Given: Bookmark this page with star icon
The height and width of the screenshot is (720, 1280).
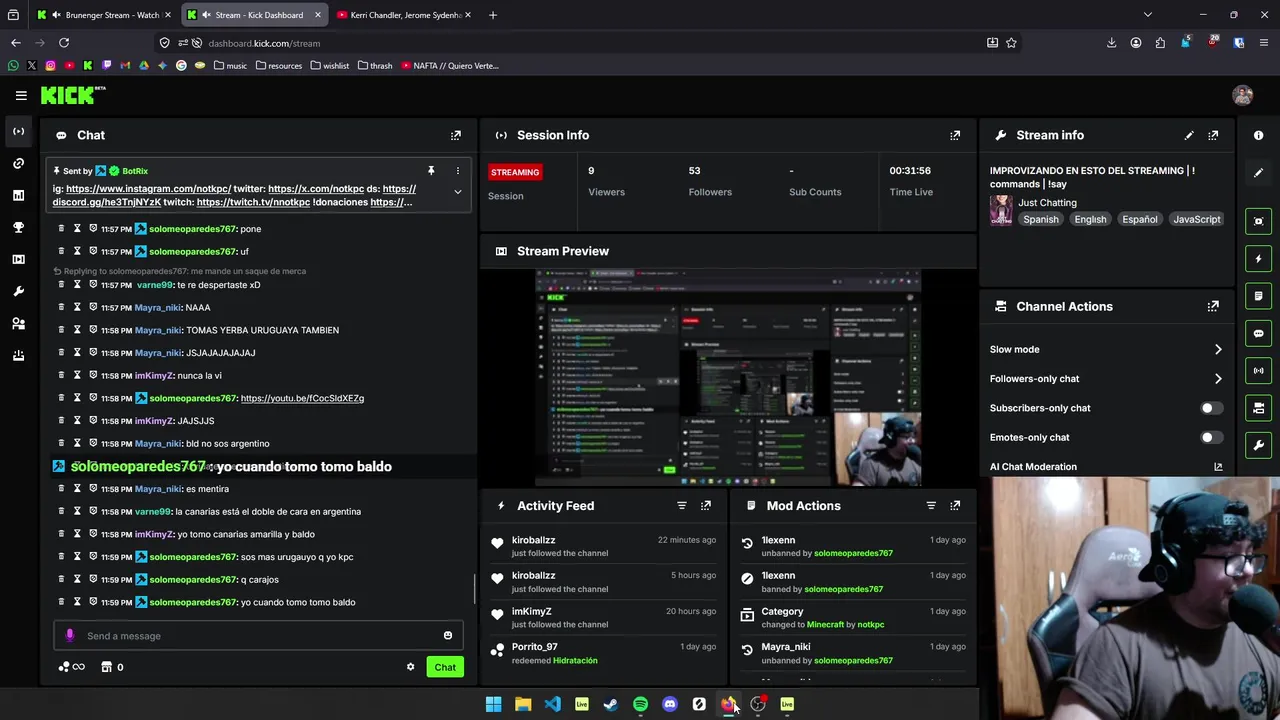Looking at the screenshot, I should [1011, 43].
